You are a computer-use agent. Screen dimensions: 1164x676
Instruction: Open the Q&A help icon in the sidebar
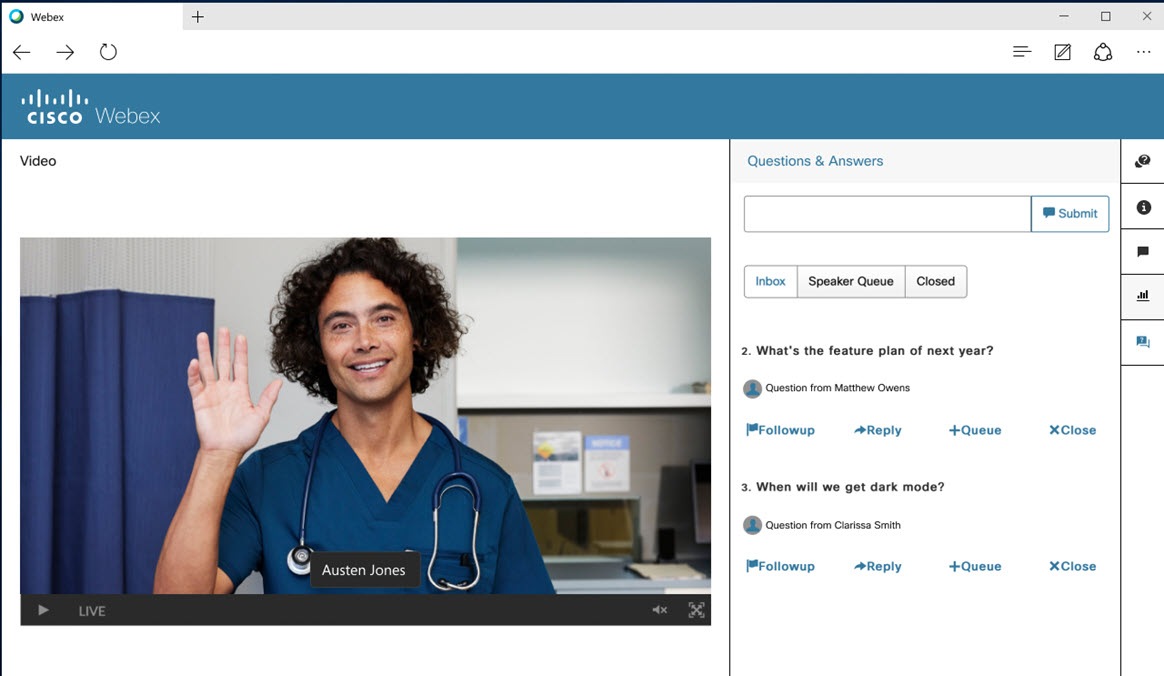[1142, 160]
